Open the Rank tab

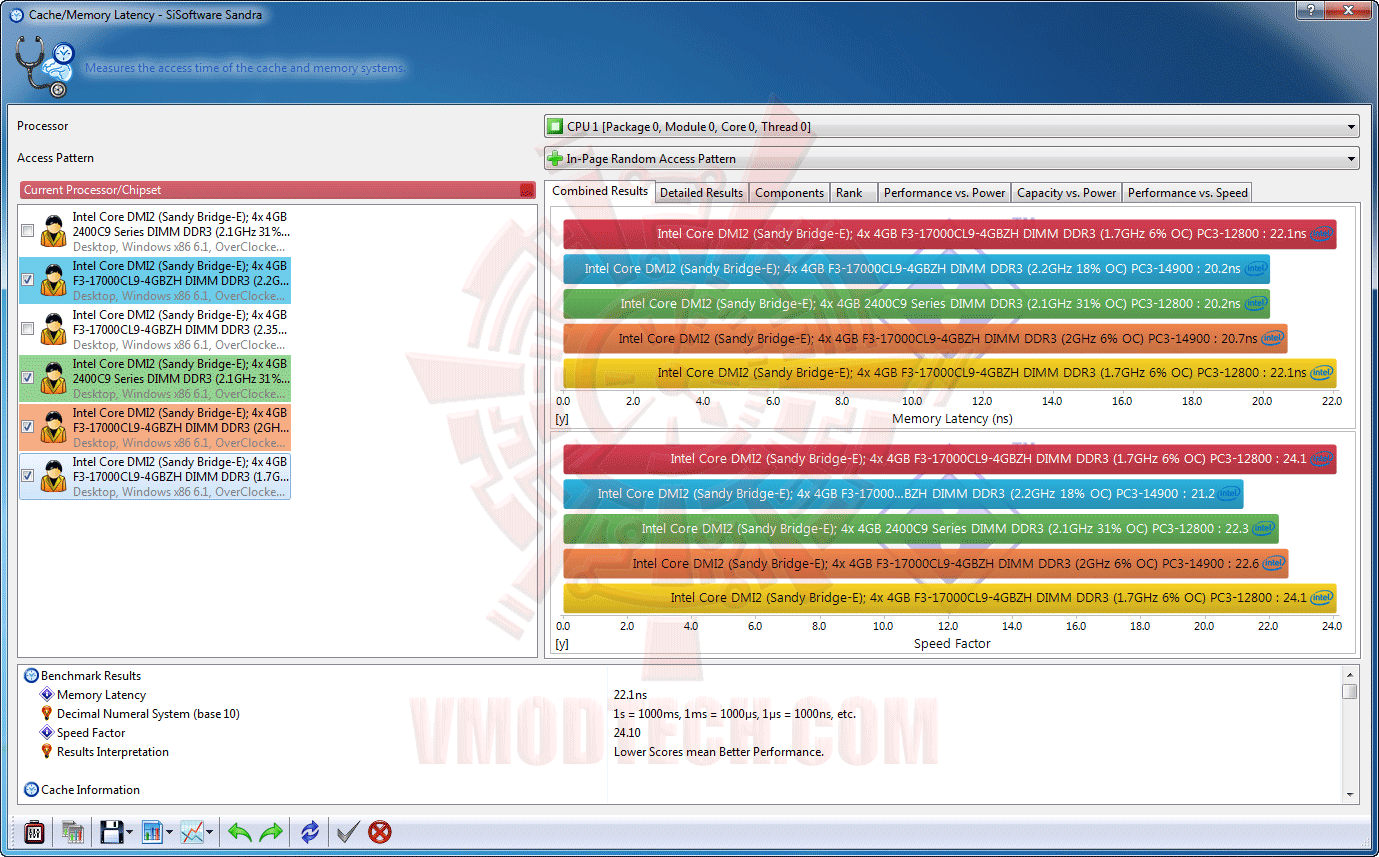tap(853, 193)
